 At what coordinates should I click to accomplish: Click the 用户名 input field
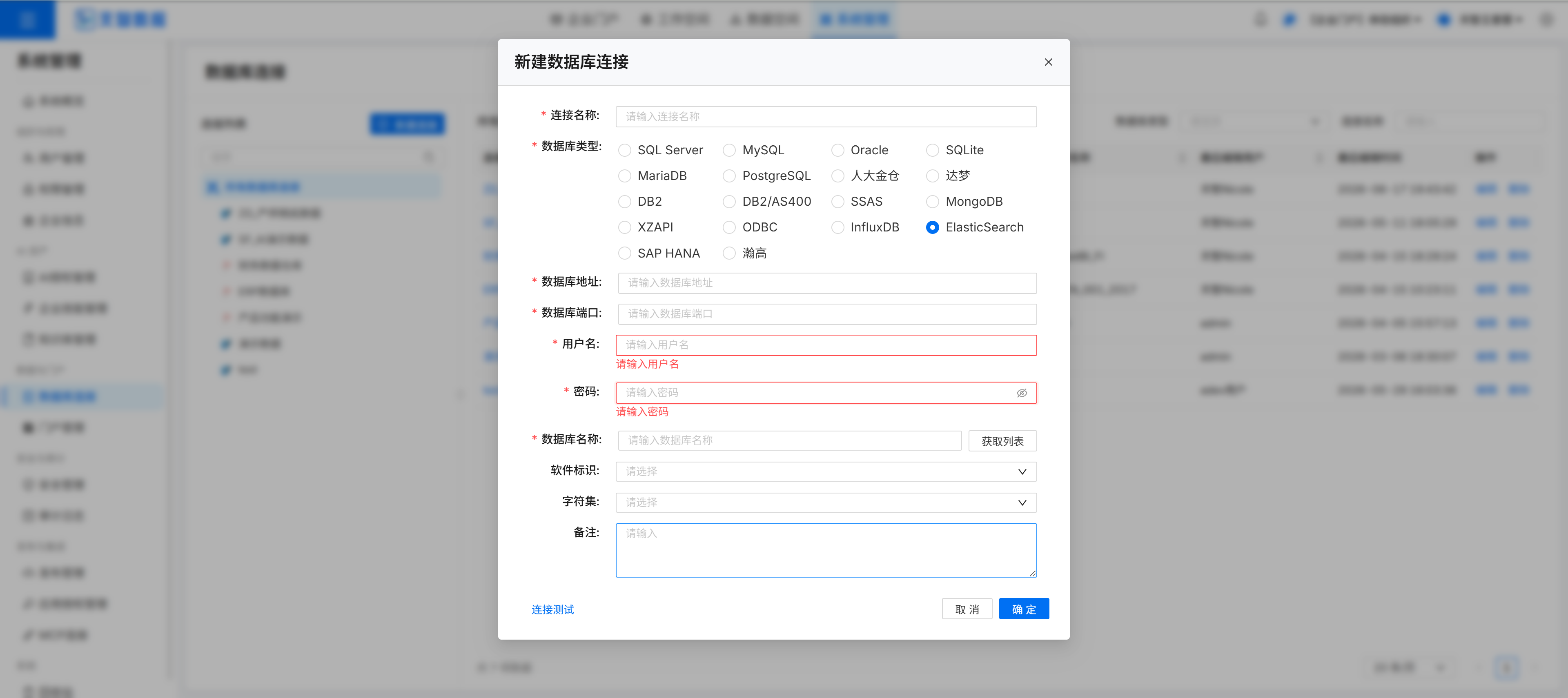(826, 345)
